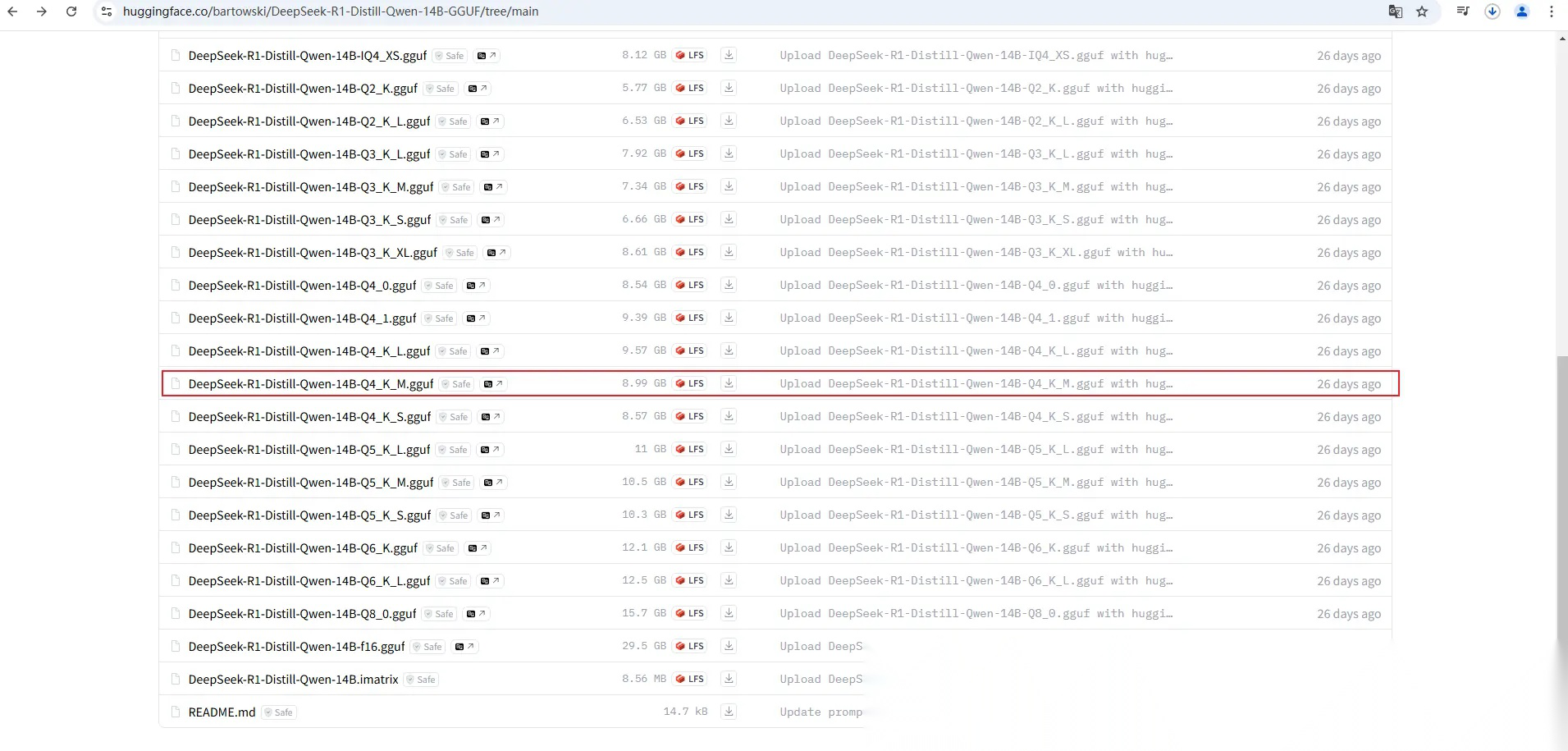Viewport: 1568px width, 751px height.
Task: Go back in the browser
Action: (x=12, y=11)
